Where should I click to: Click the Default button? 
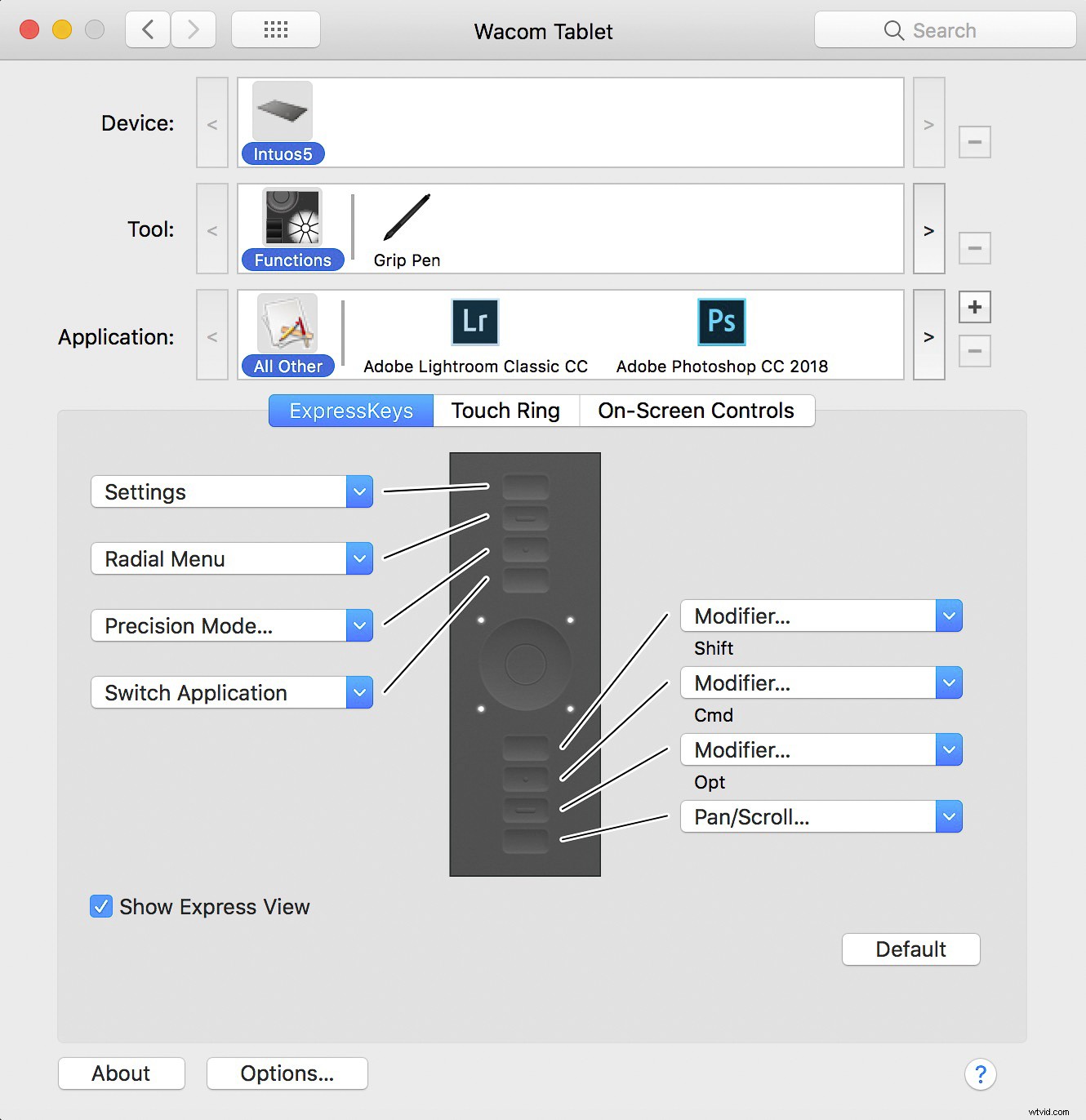pos(910,949)
